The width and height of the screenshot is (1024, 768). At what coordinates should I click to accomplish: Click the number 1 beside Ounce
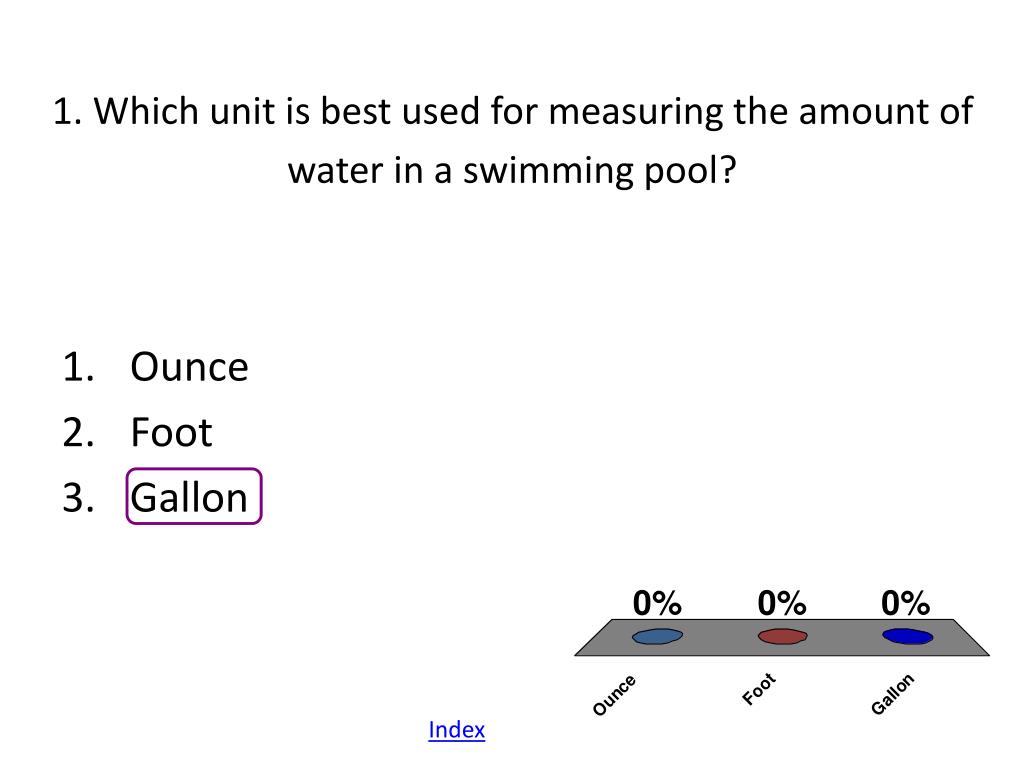point(78,367)
